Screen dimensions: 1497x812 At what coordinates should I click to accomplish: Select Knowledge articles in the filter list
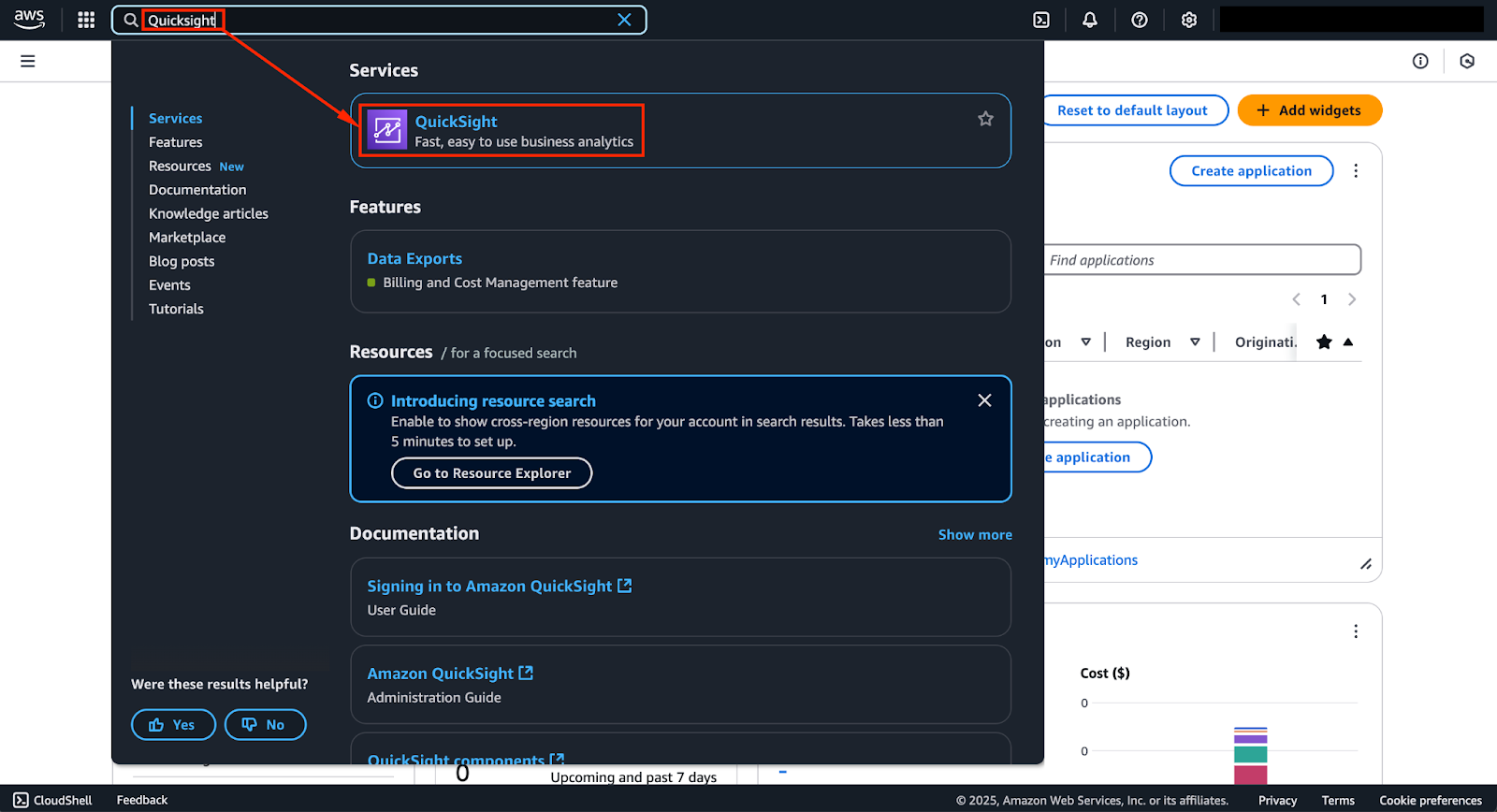pos(209,214)
